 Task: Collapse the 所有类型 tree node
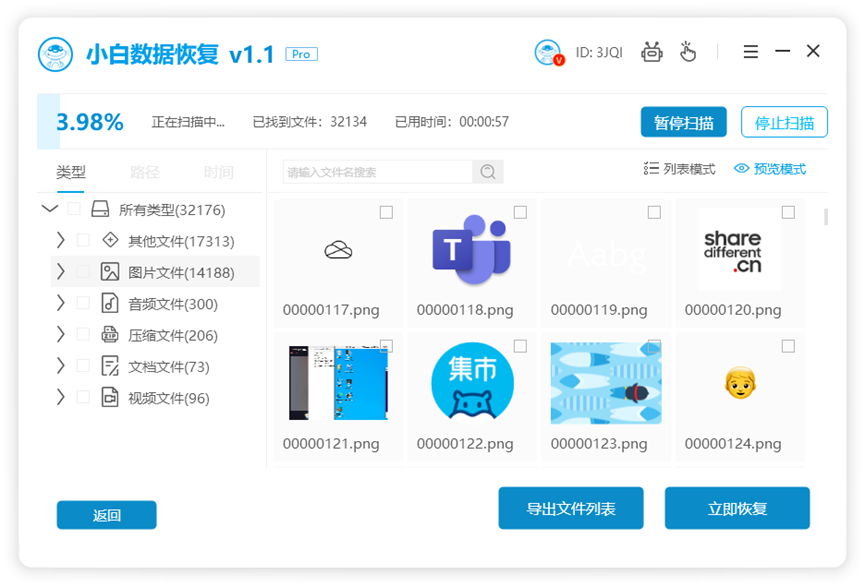coord(50,209)
